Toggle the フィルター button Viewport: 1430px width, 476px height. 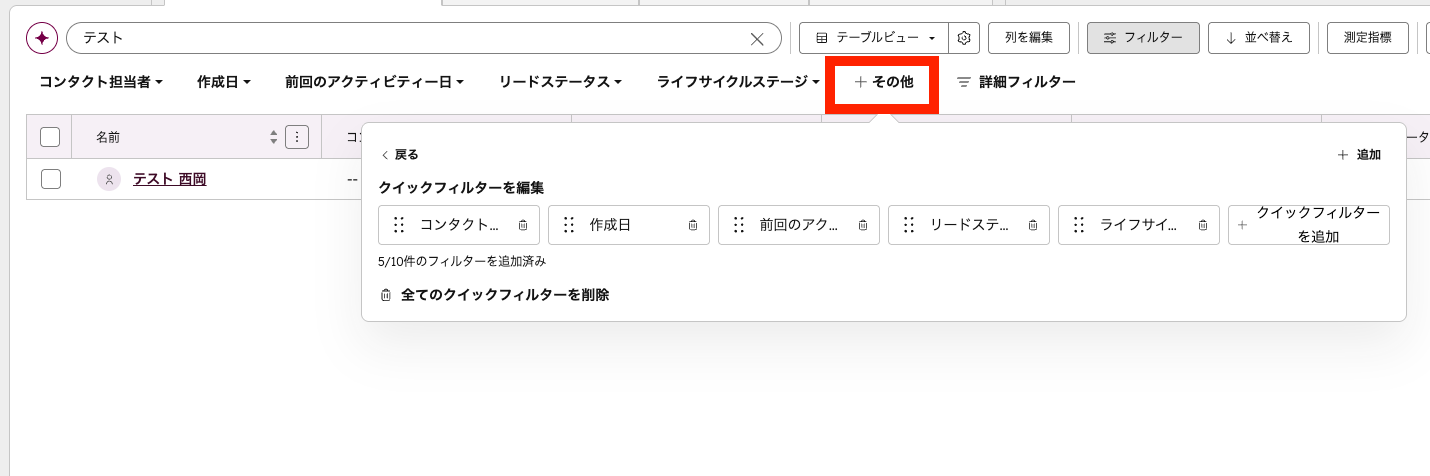click(1143, 38)
